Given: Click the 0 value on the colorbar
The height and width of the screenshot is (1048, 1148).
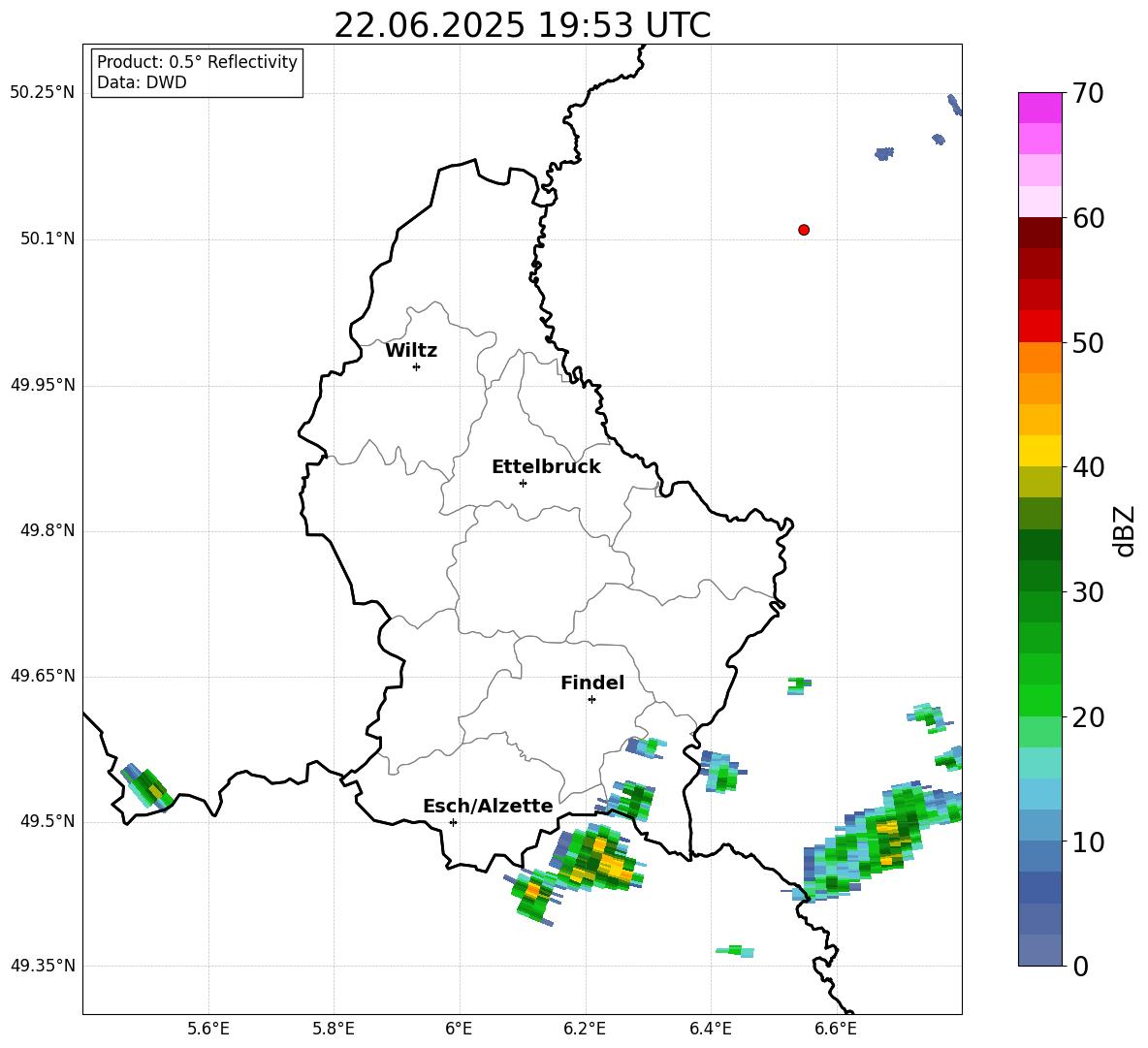Looking at the screenshot, I should [x=1080, y=966].
